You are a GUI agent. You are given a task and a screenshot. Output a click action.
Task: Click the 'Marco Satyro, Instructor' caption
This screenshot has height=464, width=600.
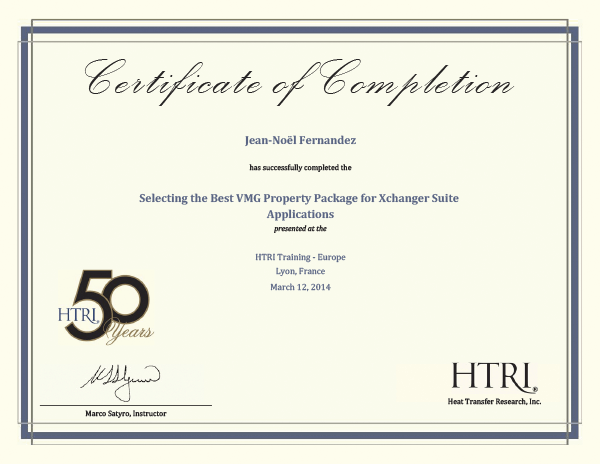[x=126, y=414]
